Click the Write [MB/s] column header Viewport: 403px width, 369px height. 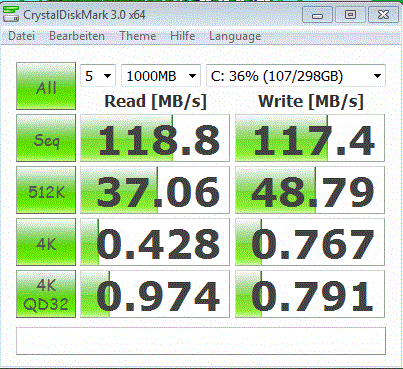(x=311, y=101)
